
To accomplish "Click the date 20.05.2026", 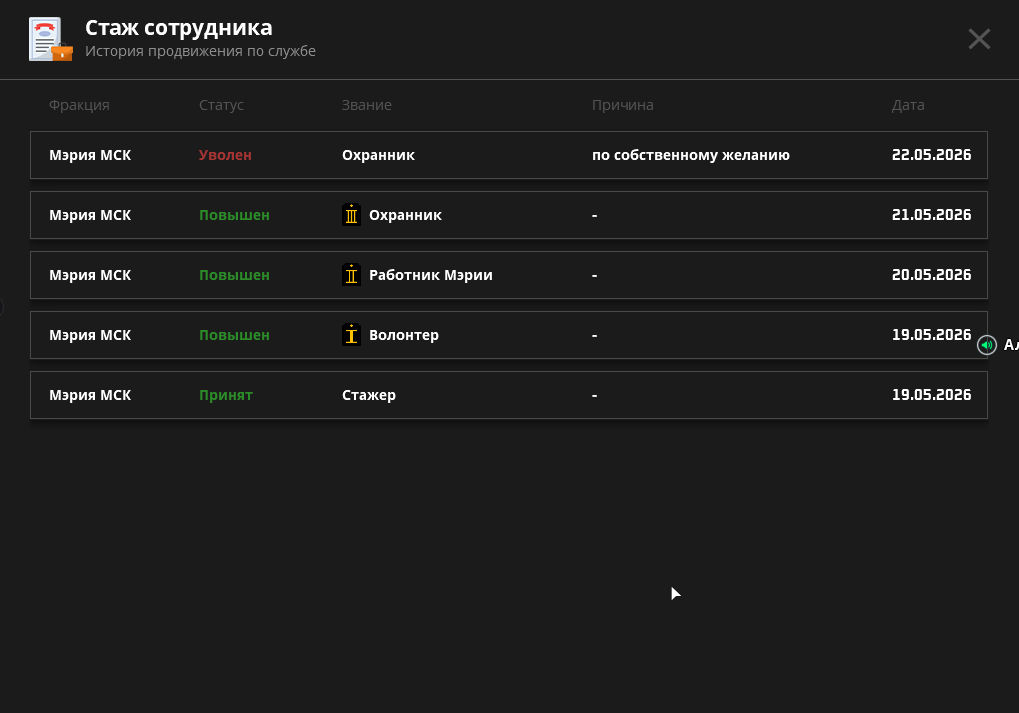I will [931, 274].
